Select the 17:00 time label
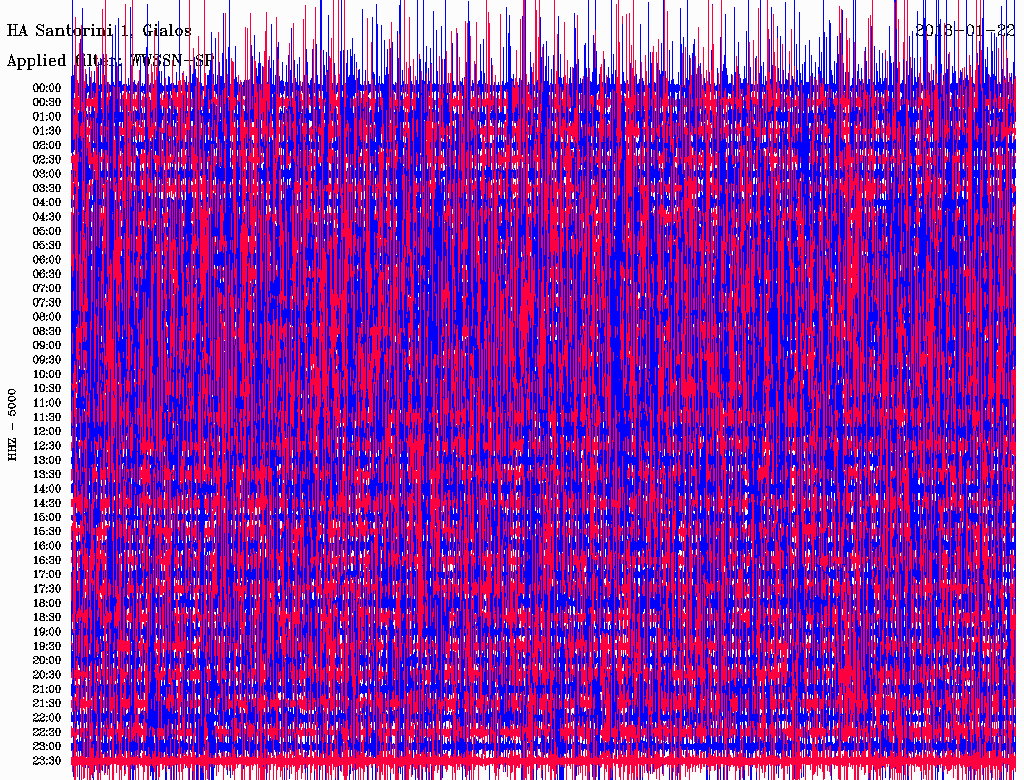 [47, 574]
